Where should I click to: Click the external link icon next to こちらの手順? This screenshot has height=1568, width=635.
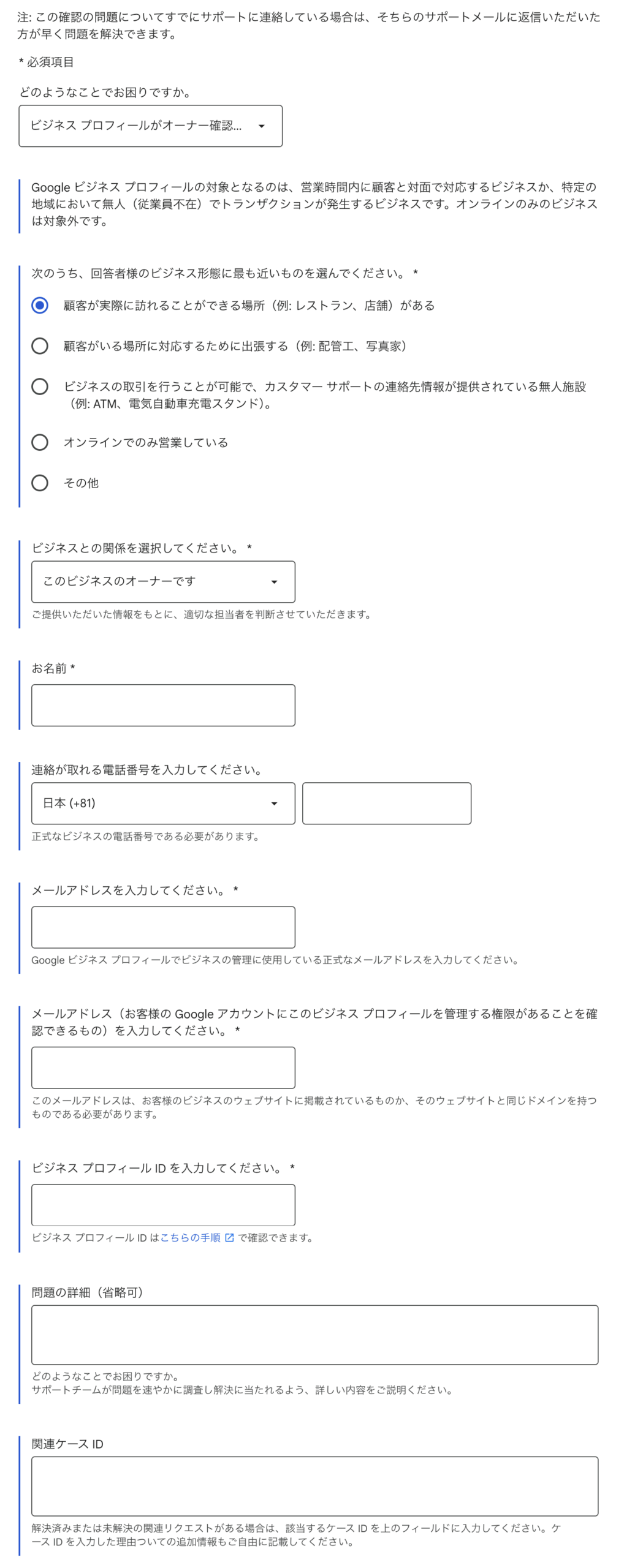[229, 1237]
